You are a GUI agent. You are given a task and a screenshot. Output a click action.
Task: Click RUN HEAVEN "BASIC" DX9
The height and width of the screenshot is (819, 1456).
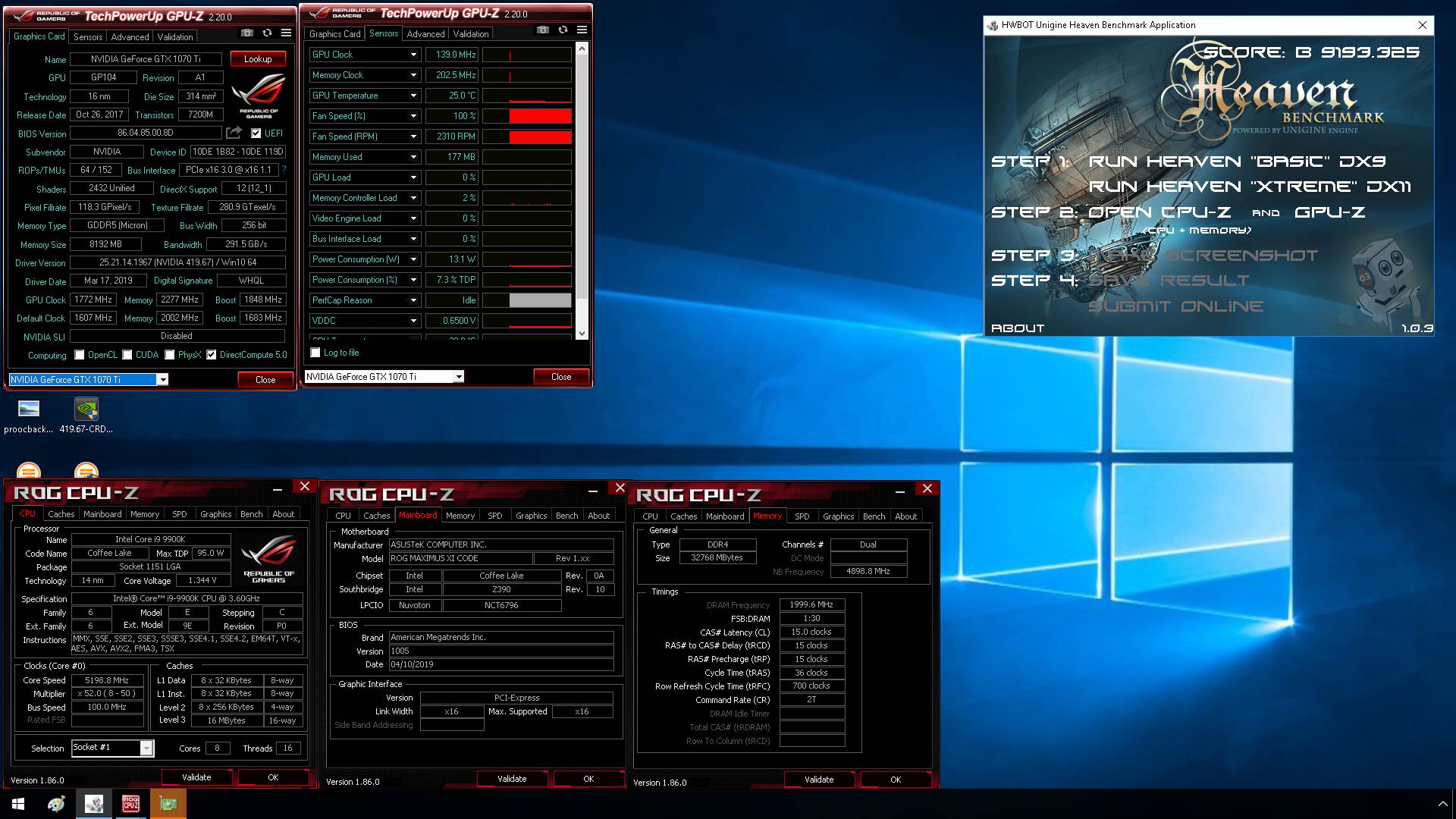point(1237,162)
